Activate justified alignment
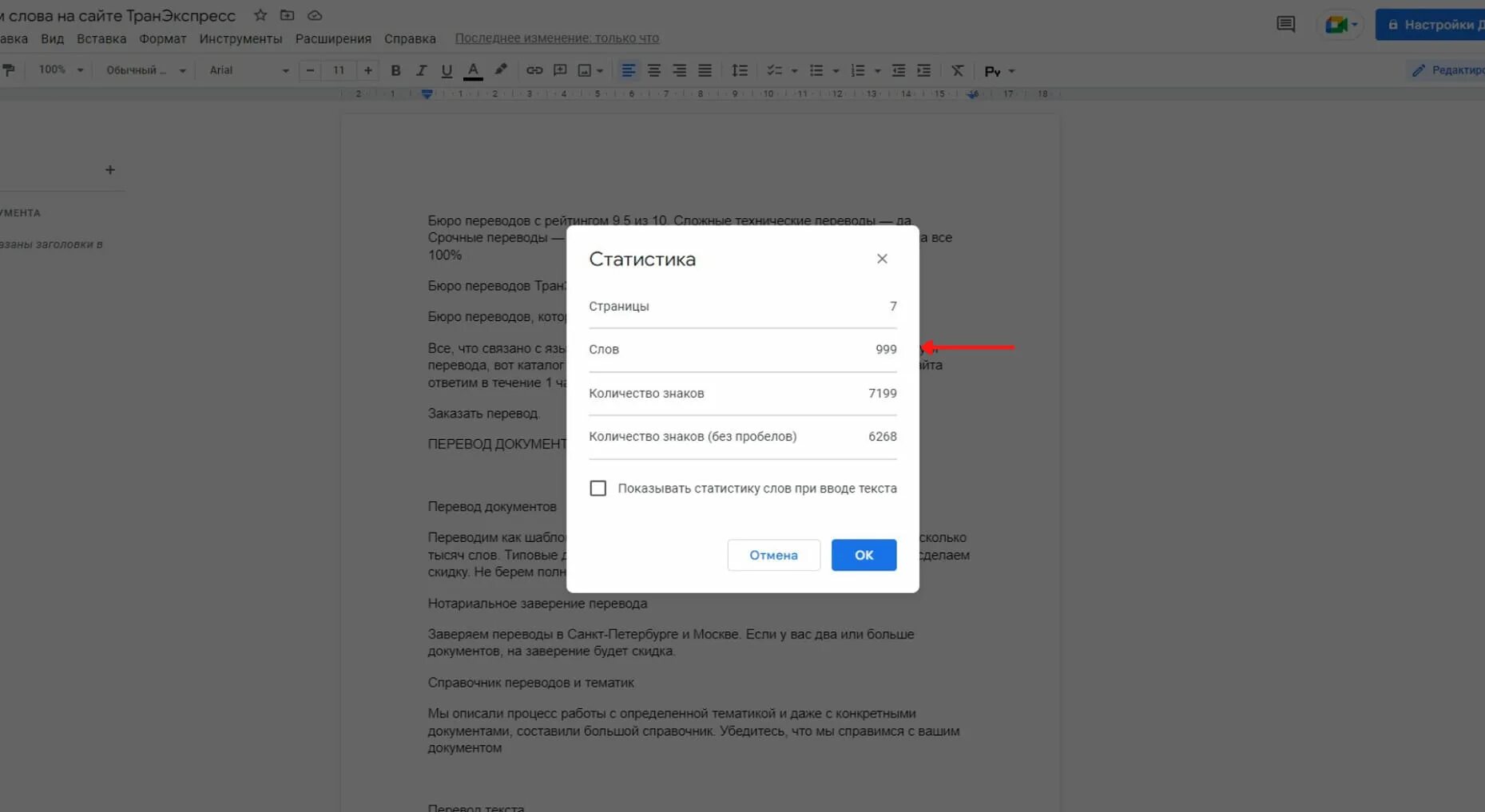 click(705, 70)
